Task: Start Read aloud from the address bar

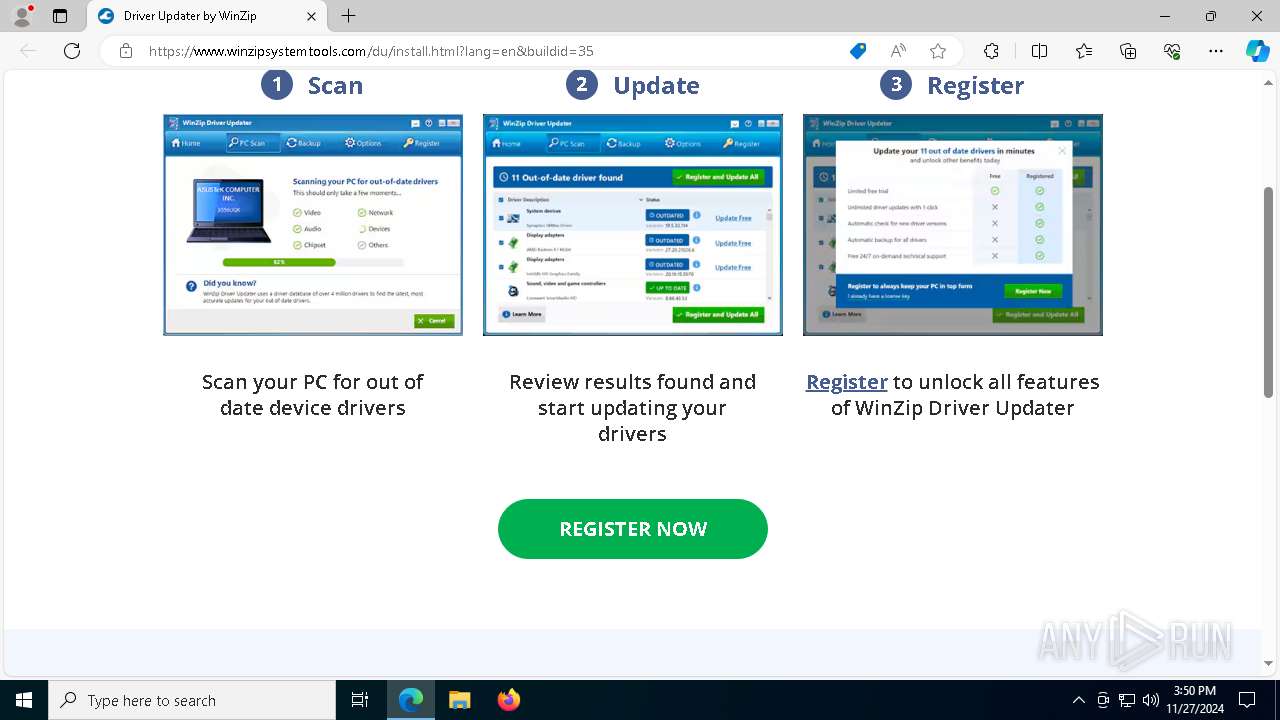Action: [898, 51]
